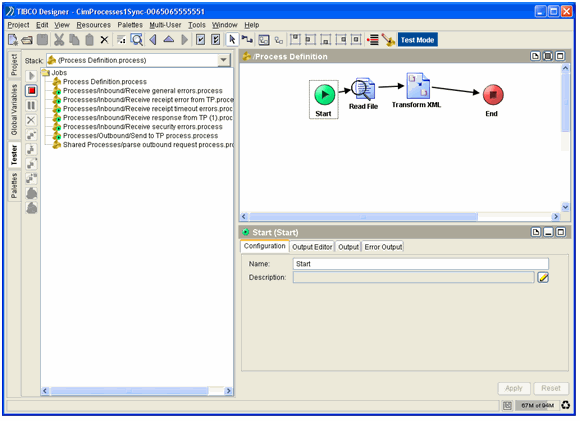Screen dimensions: 580x421
Task: Open the Window menu
Action: (x=225, y=25)
